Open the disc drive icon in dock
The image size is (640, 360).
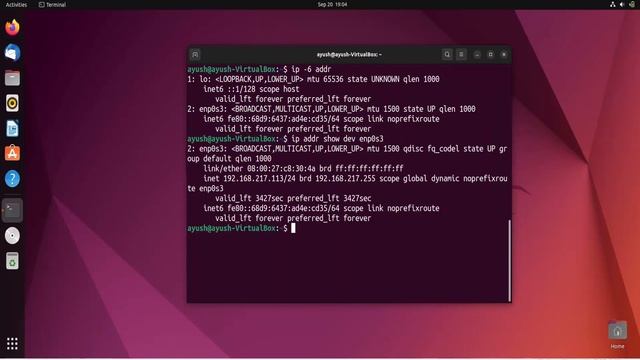coord(12,236)
